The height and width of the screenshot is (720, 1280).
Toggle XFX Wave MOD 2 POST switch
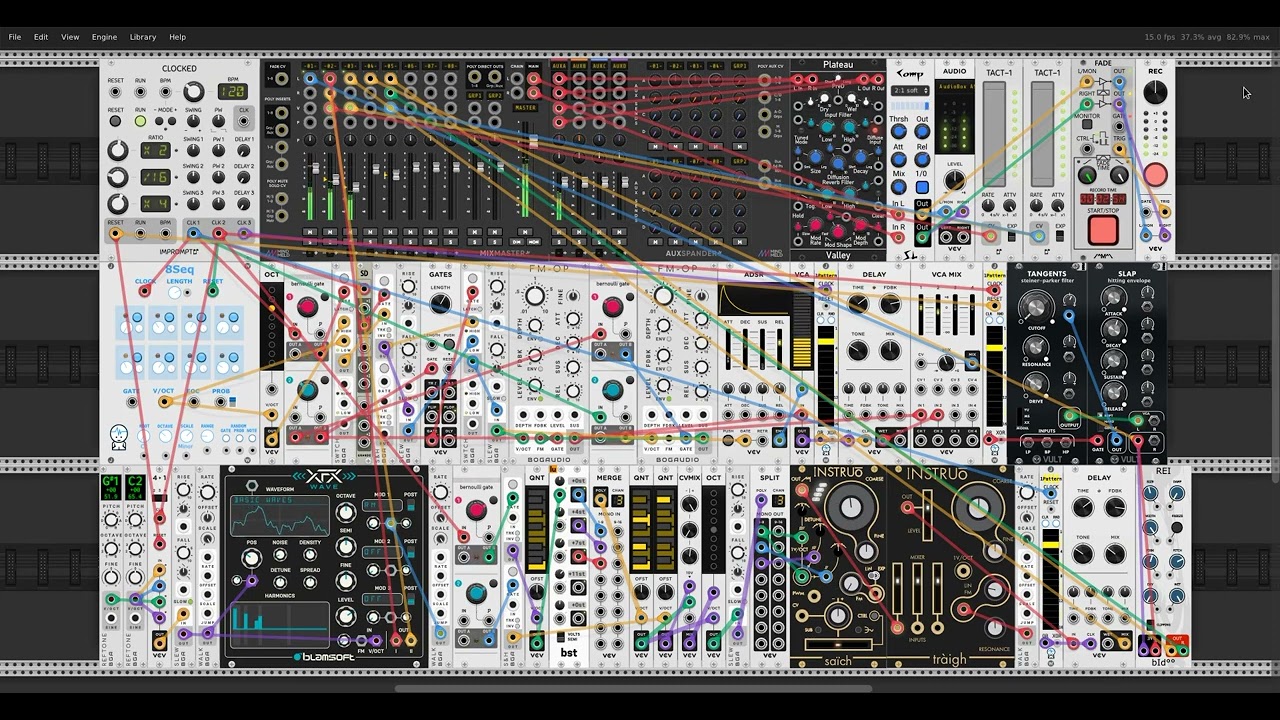[x=410, y=553]
